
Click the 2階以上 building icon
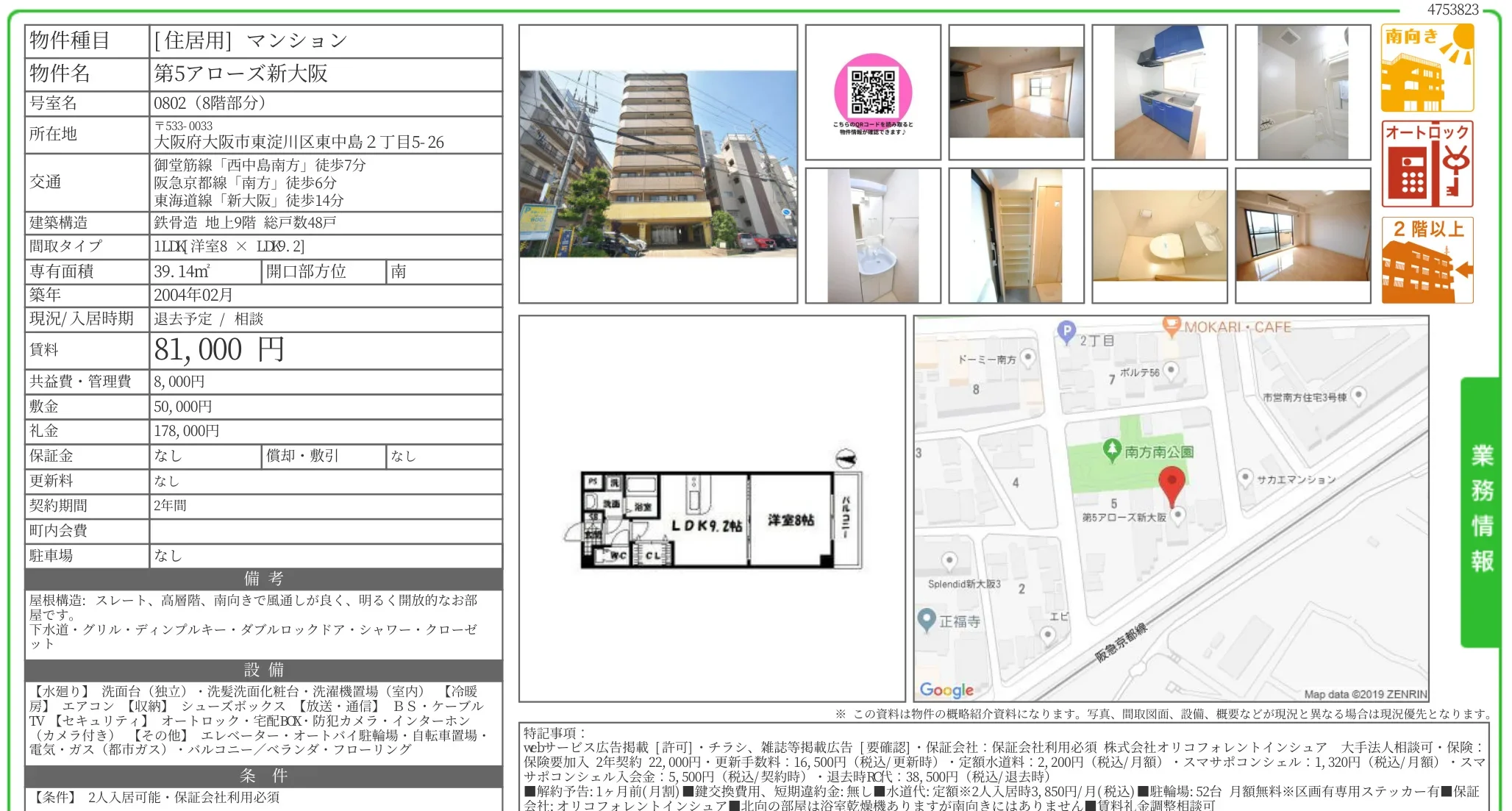click(1427, 259)
